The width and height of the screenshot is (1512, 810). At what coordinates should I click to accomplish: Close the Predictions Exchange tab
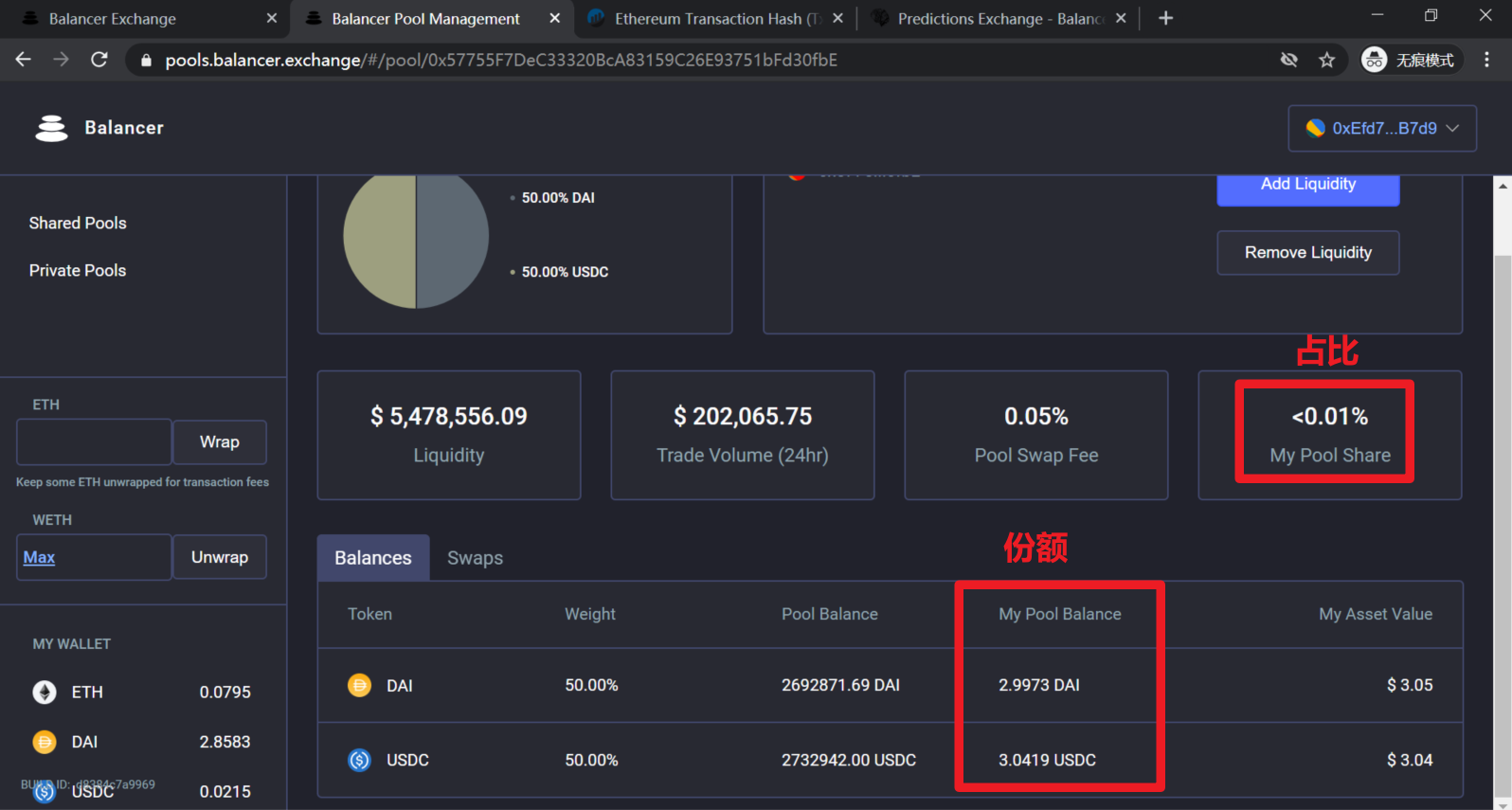click(x=1121, y=18)
